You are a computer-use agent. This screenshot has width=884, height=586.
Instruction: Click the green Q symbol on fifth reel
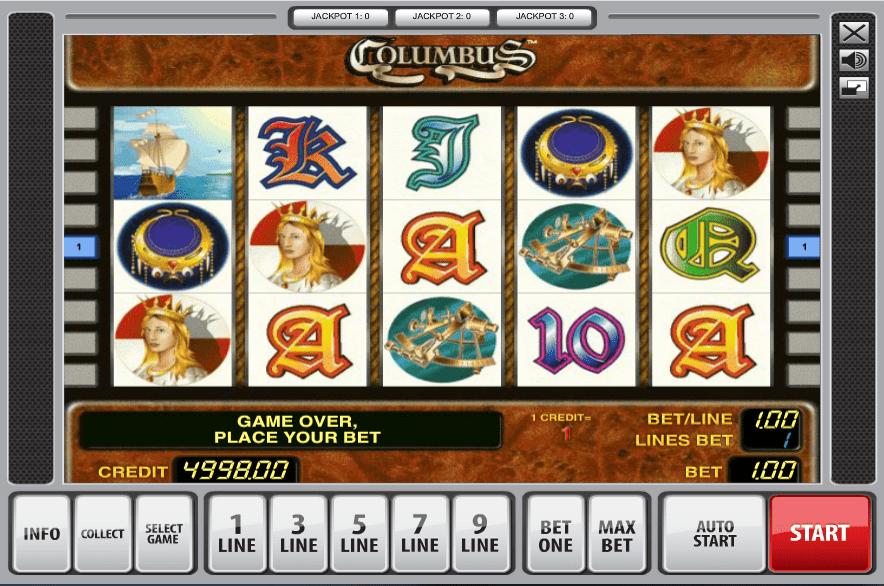pos(711,246)
